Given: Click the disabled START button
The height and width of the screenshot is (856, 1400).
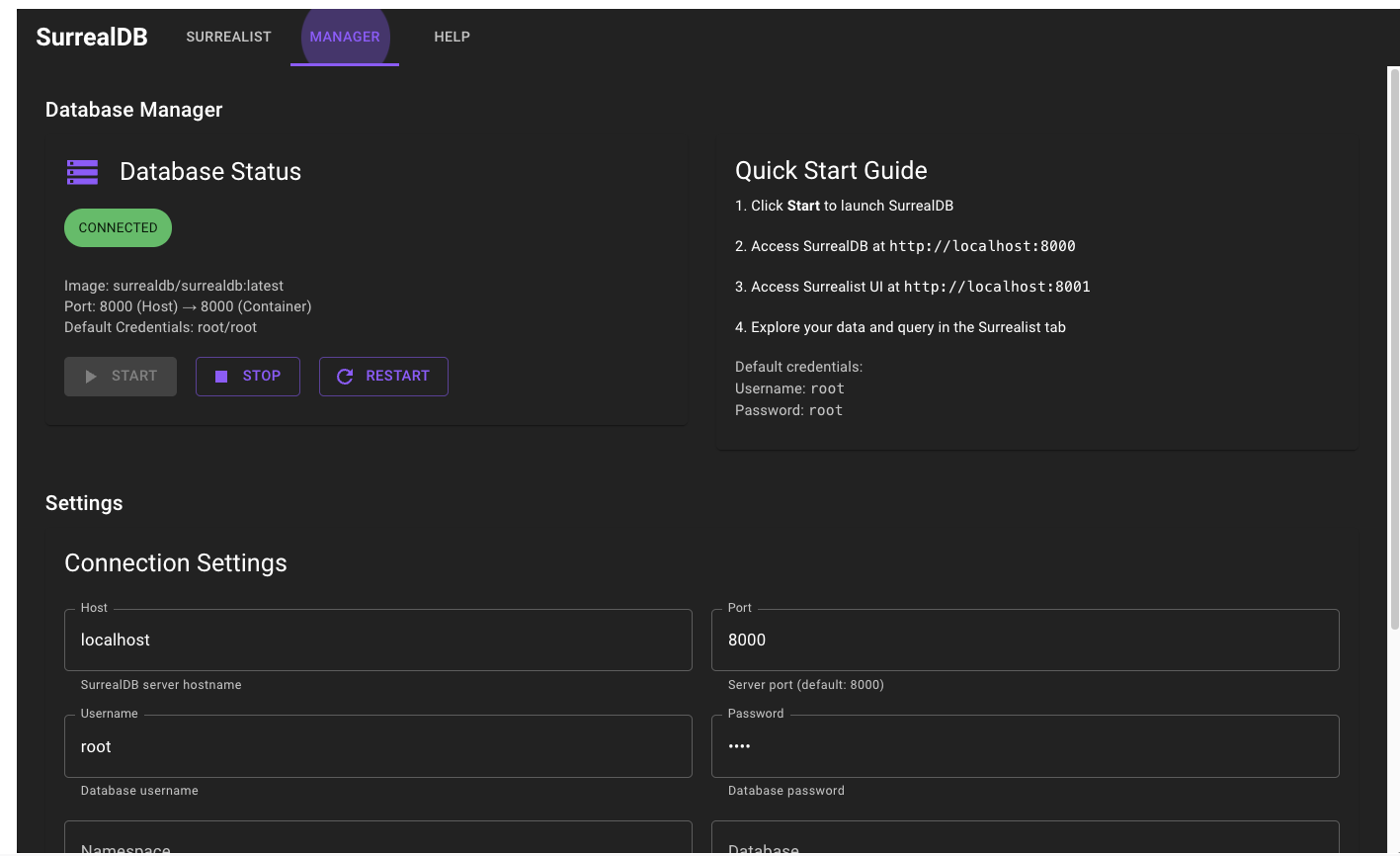Looking at the screenshot, I should [120, 376].
